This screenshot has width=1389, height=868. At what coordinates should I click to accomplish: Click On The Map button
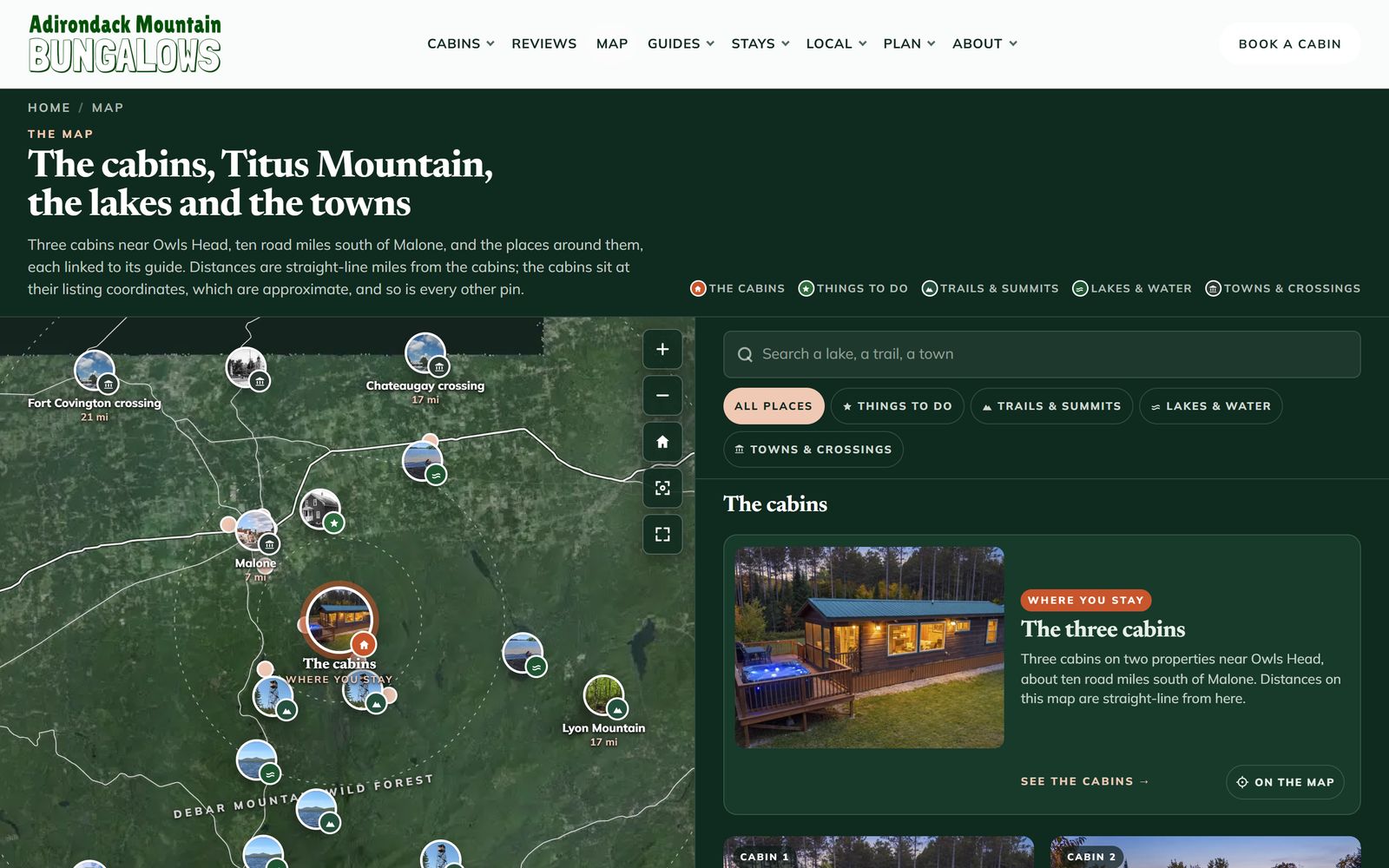1285,782
